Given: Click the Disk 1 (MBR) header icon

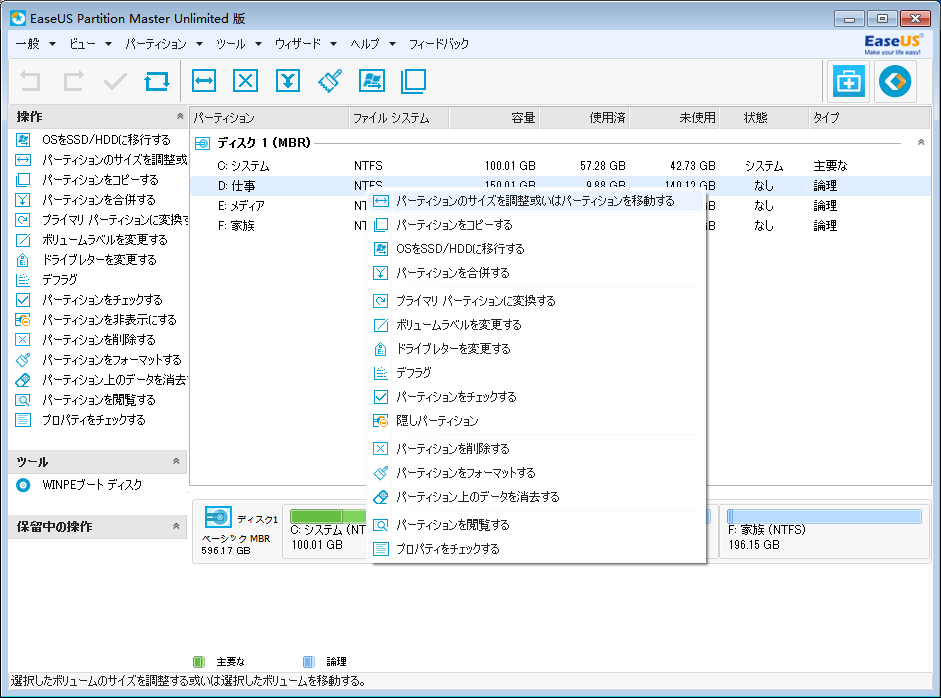Looking at the screenshot, I should click(203, 143).
